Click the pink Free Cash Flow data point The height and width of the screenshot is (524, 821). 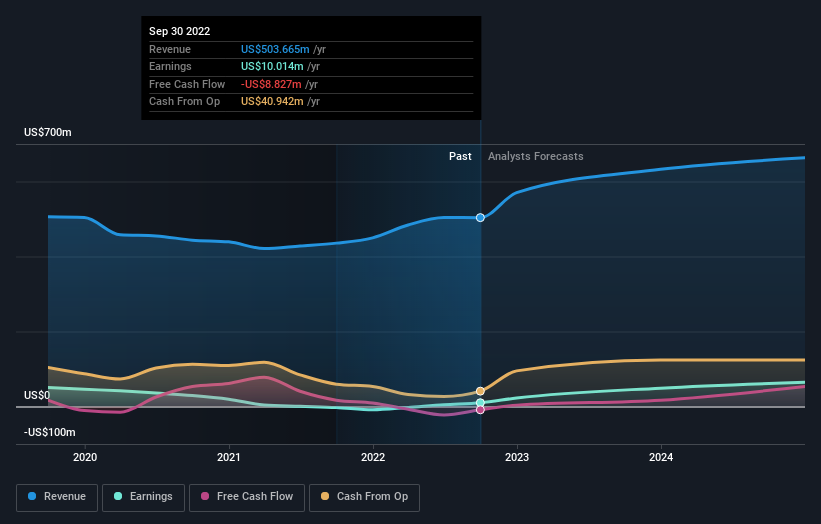[x=480, y=410]
